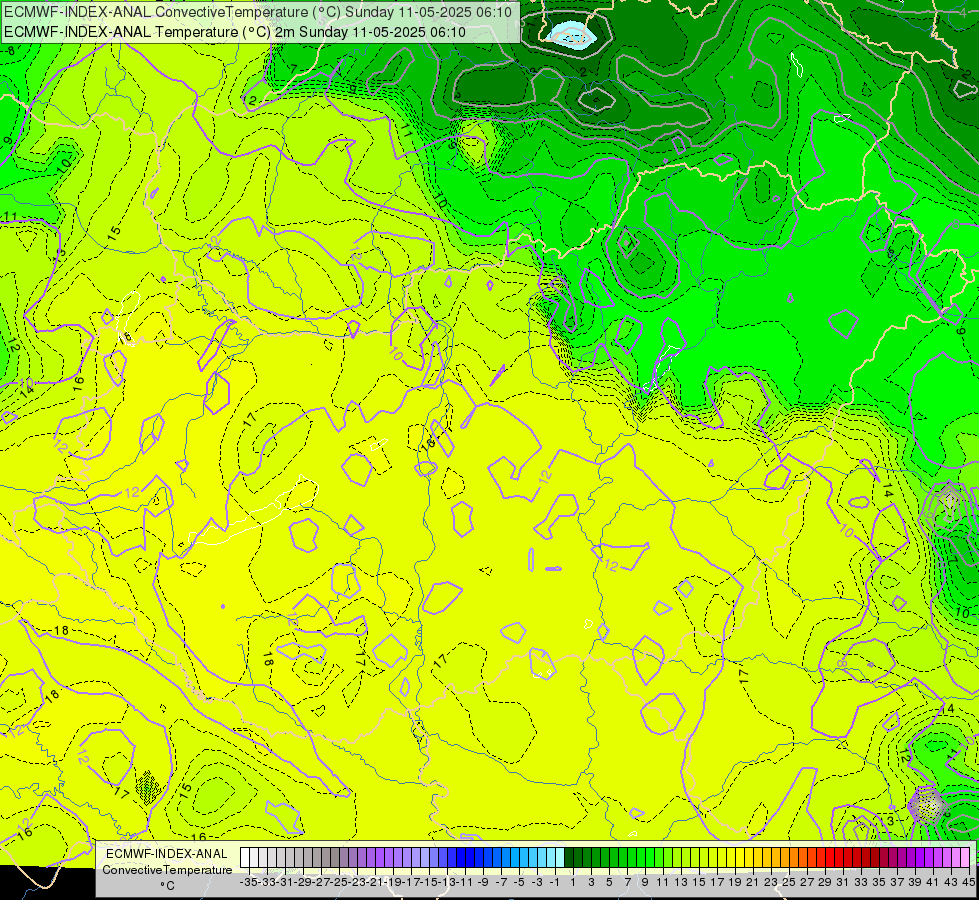979x900 pixels.
Task: Click the '°C' unit label in legend
Action: [167, 886]
